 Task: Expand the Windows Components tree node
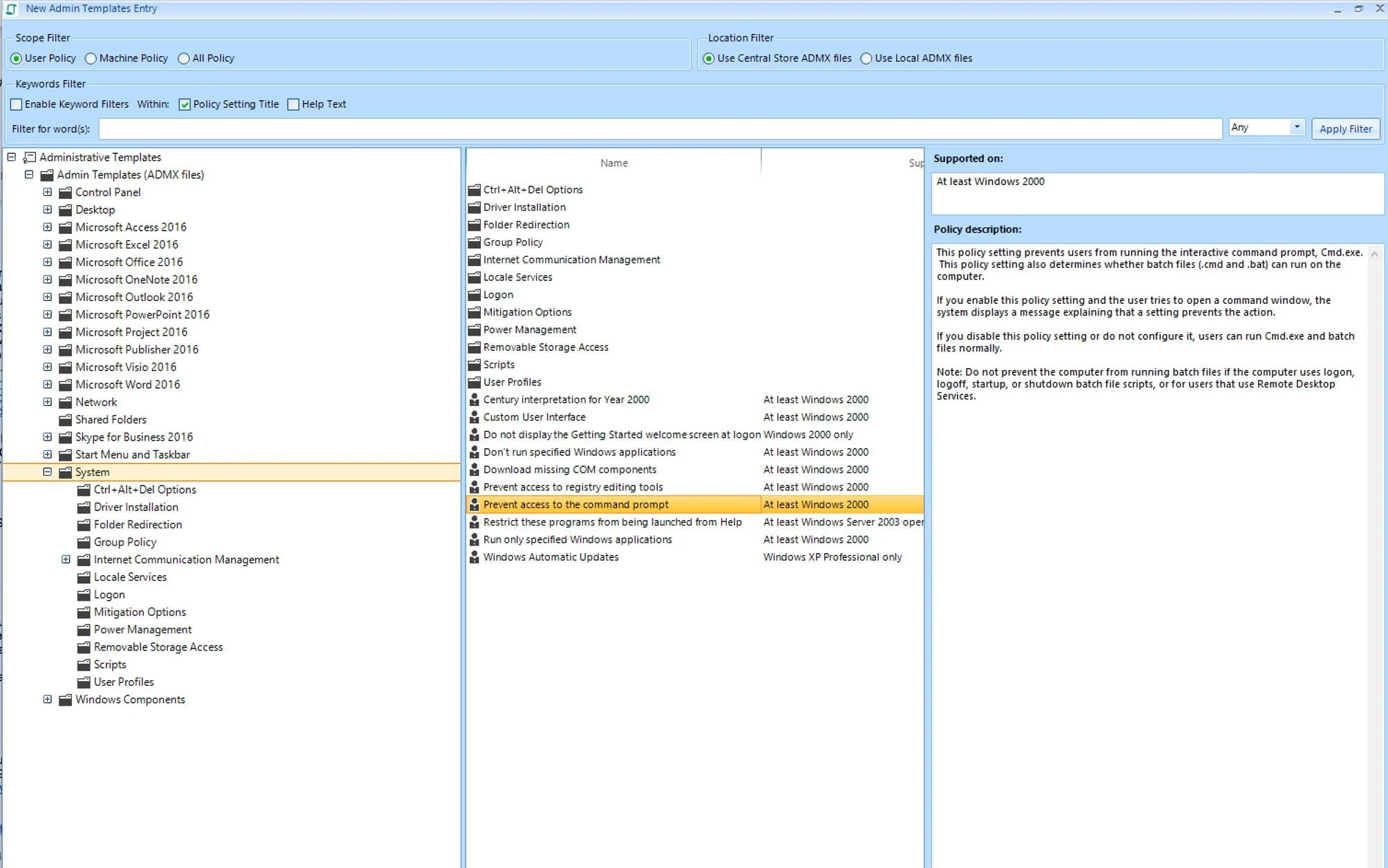pyautogui.click(x=47, y=700)
